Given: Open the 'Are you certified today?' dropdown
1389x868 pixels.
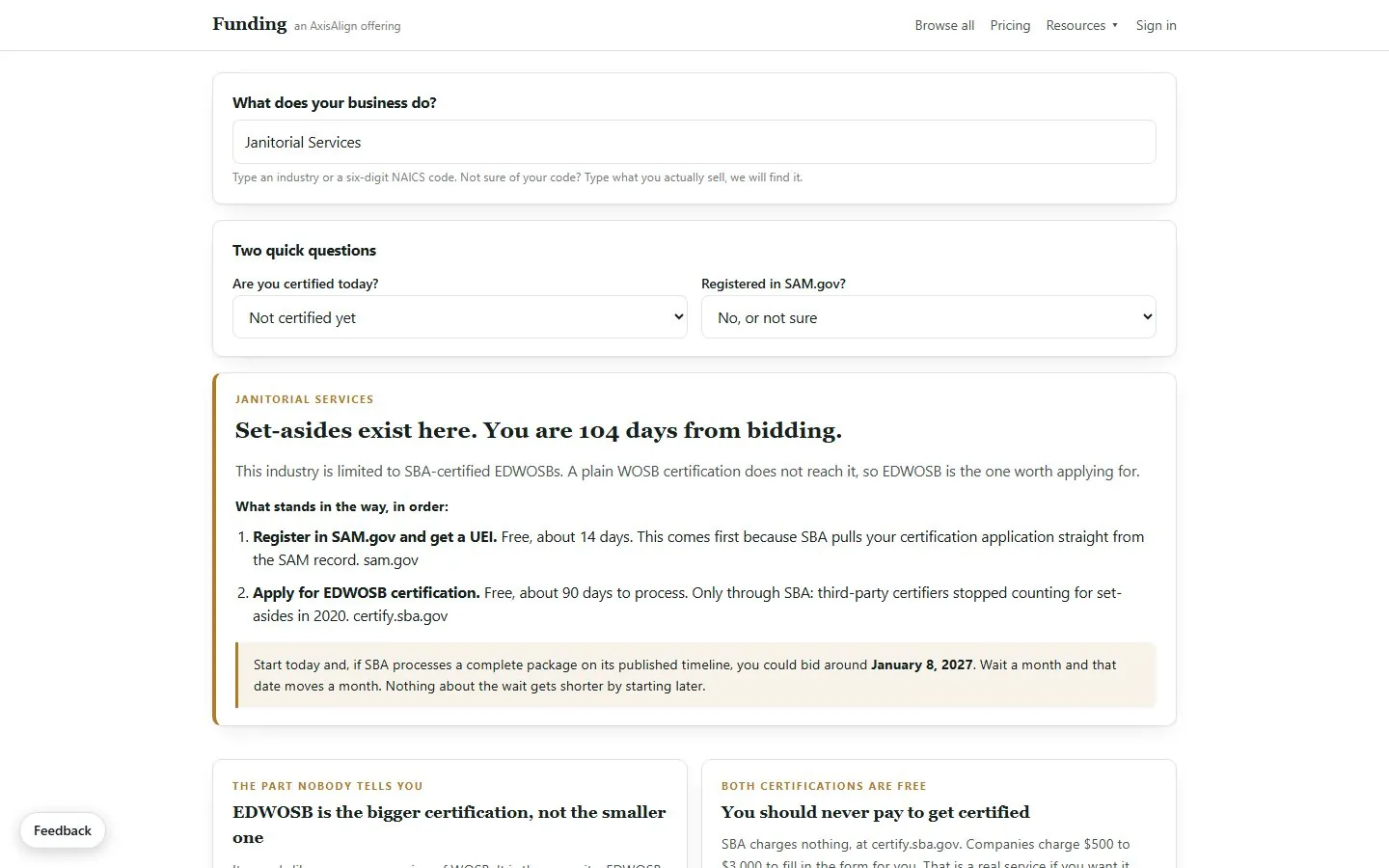Looking at the screenshot, I should tap(460, 317).
